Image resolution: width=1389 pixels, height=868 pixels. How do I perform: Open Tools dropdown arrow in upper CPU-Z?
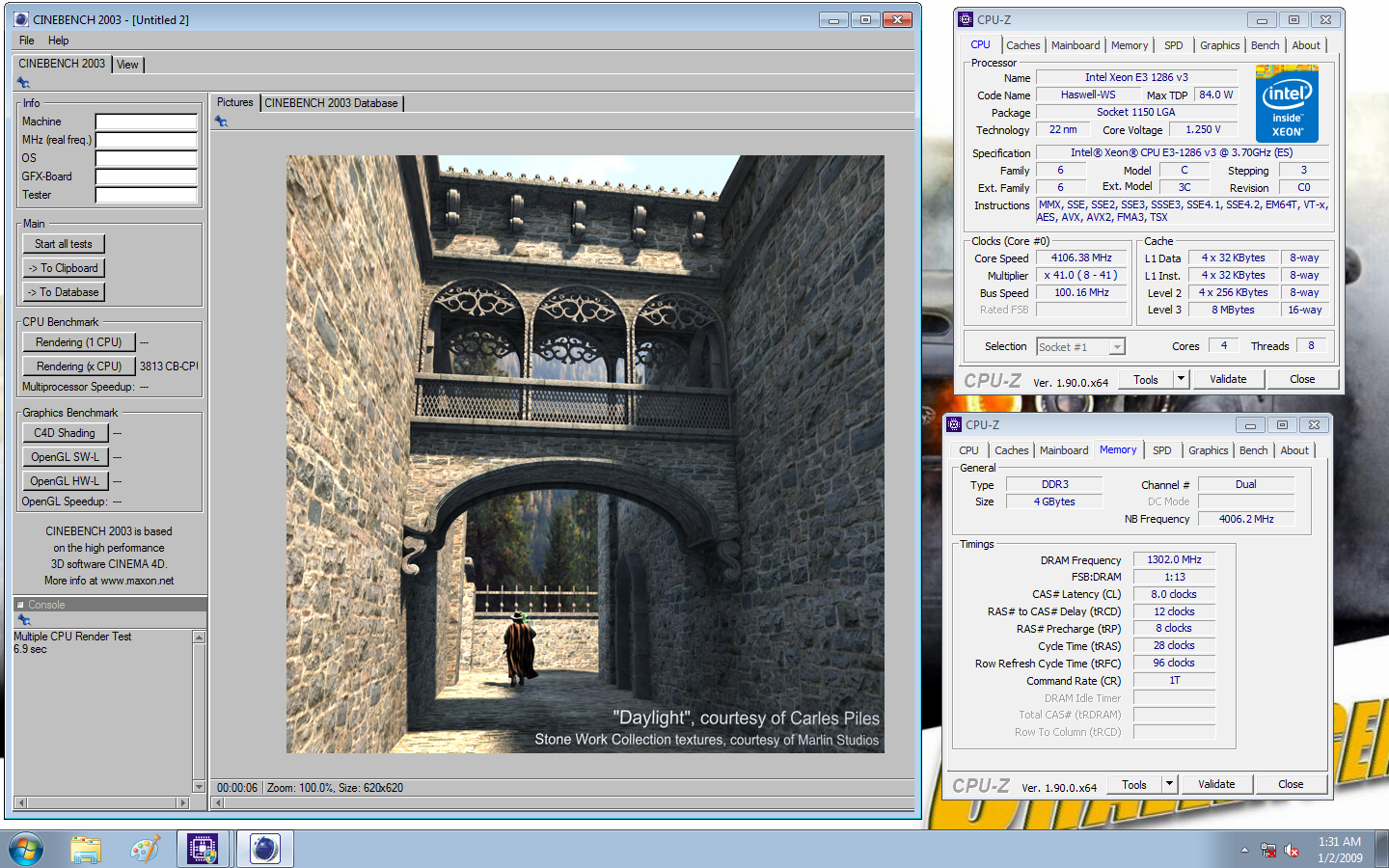point(1181,379)
